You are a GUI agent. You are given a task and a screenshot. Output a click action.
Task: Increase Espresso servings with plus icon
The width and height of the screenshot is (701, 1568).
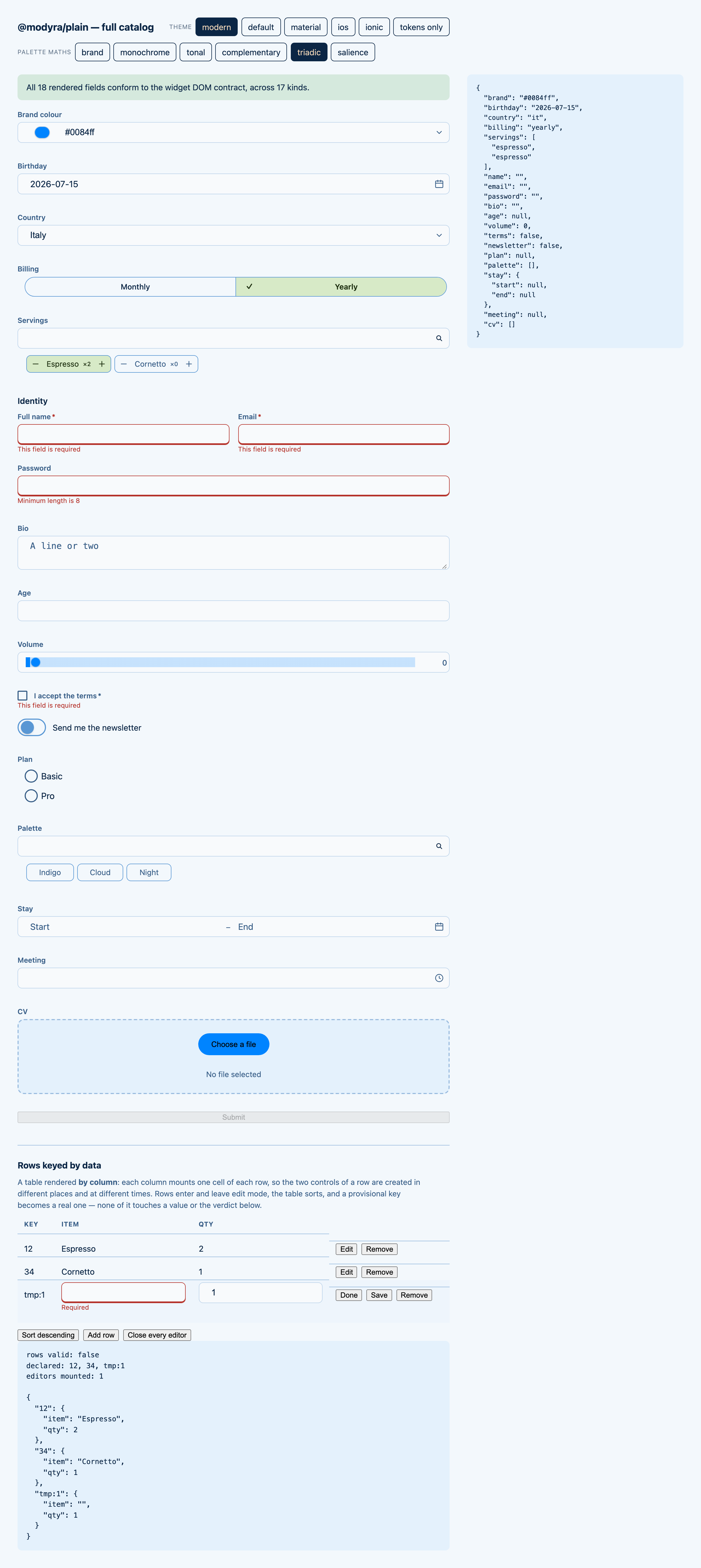click(x=102, y=364)
